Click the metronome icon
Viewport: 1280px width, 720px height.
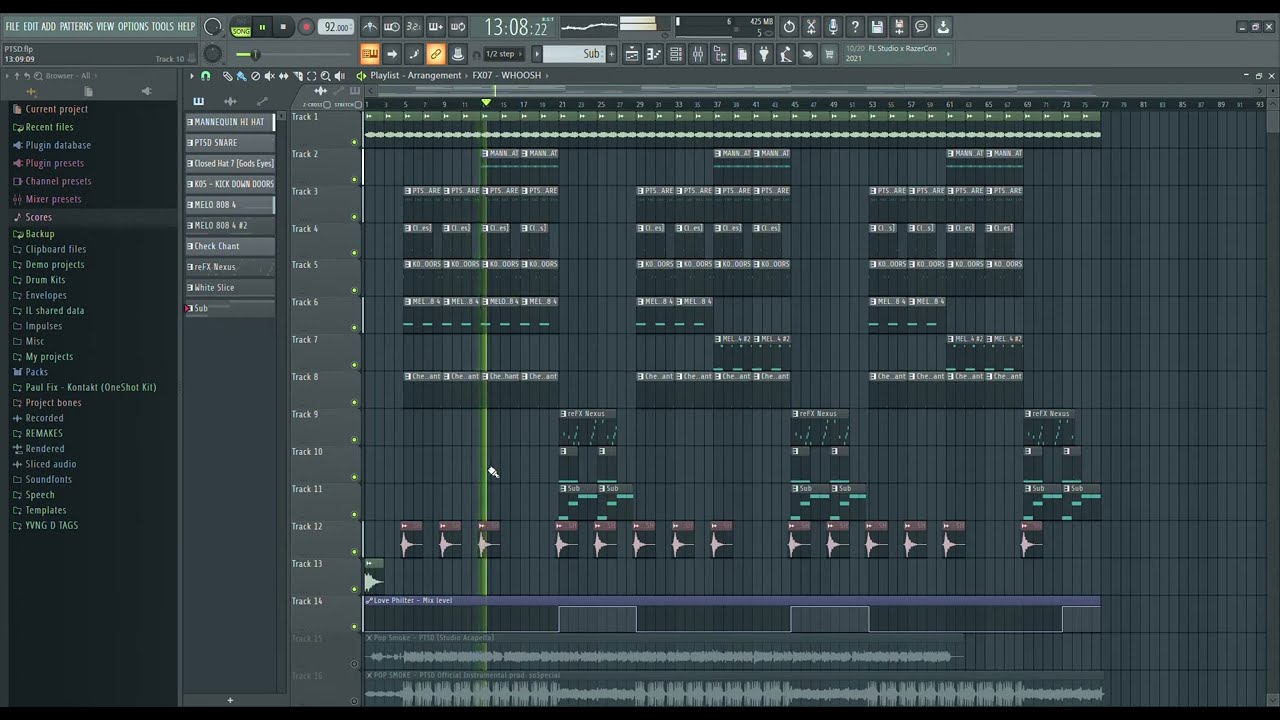[371, 27]
